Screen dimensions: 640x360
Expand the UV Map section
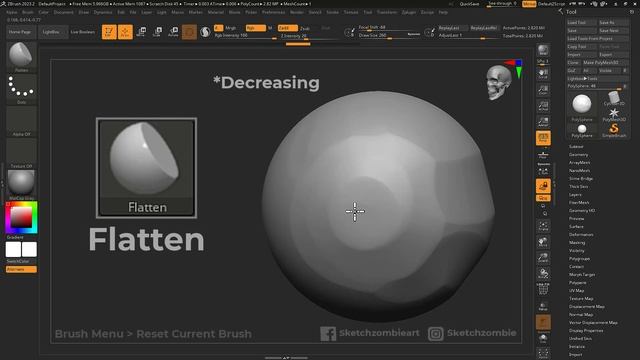tap(576, 291)
